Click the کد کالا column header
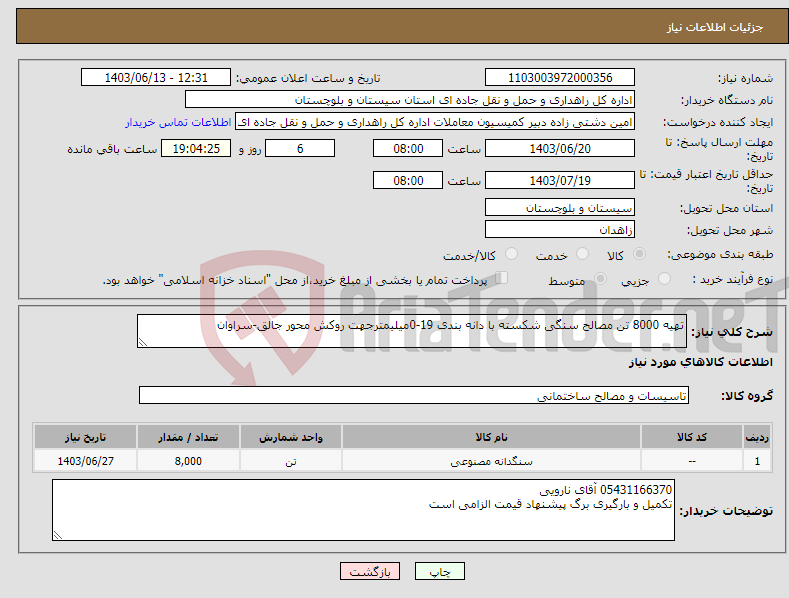 (x=692, y=437)
